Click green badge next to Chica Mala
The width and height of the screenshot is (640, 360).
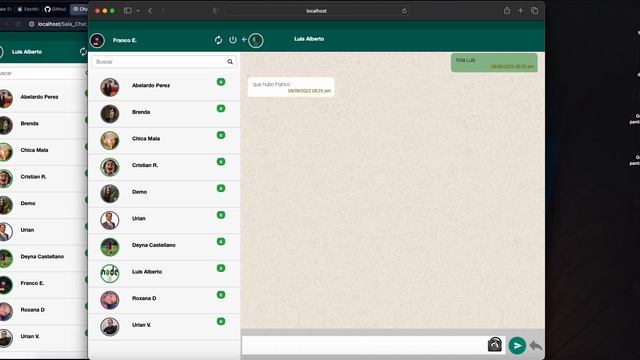point(221,135)
